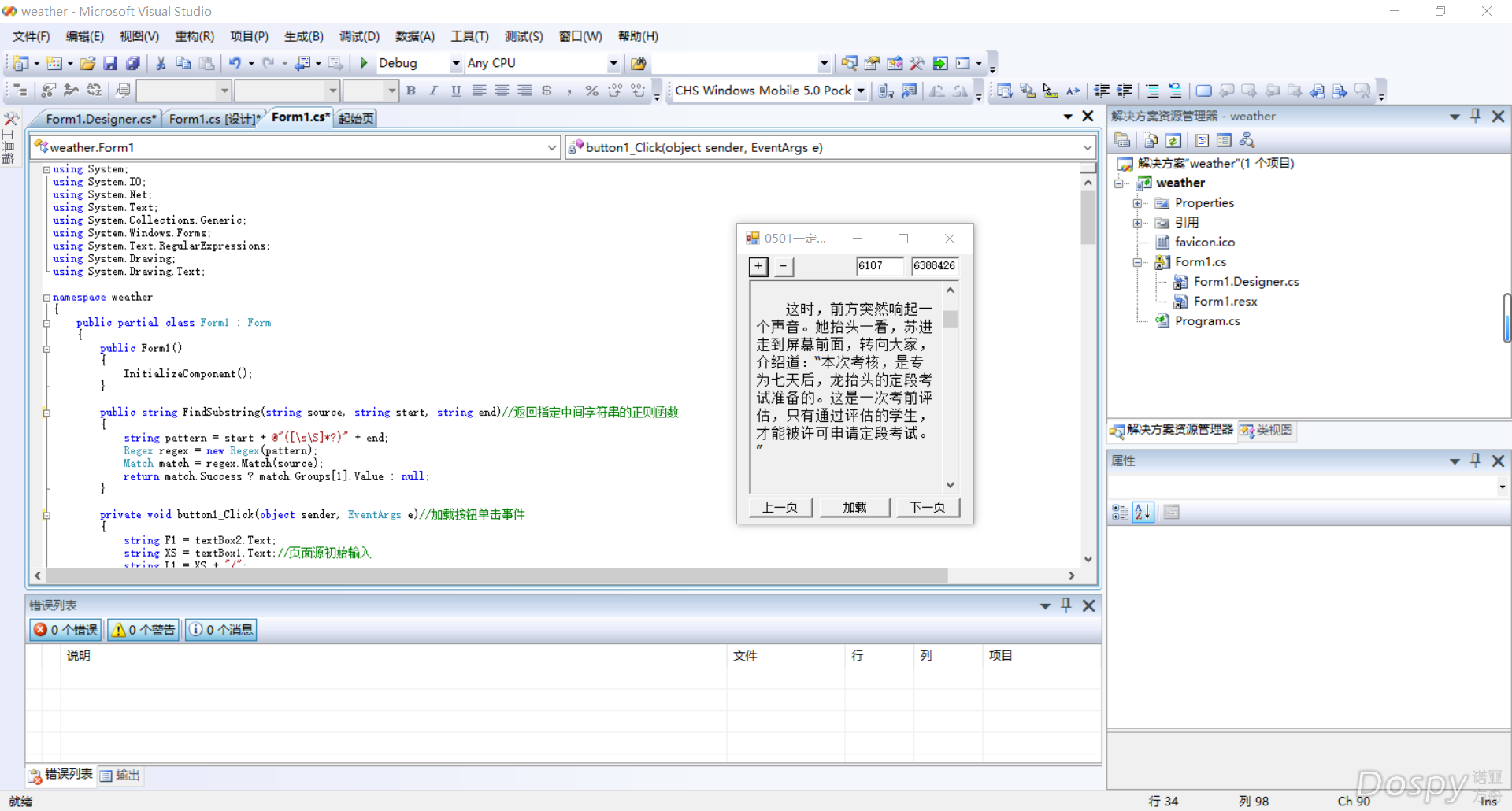Click the Open File folder icon
This screenshot has height=811, width=1512.
87,63
